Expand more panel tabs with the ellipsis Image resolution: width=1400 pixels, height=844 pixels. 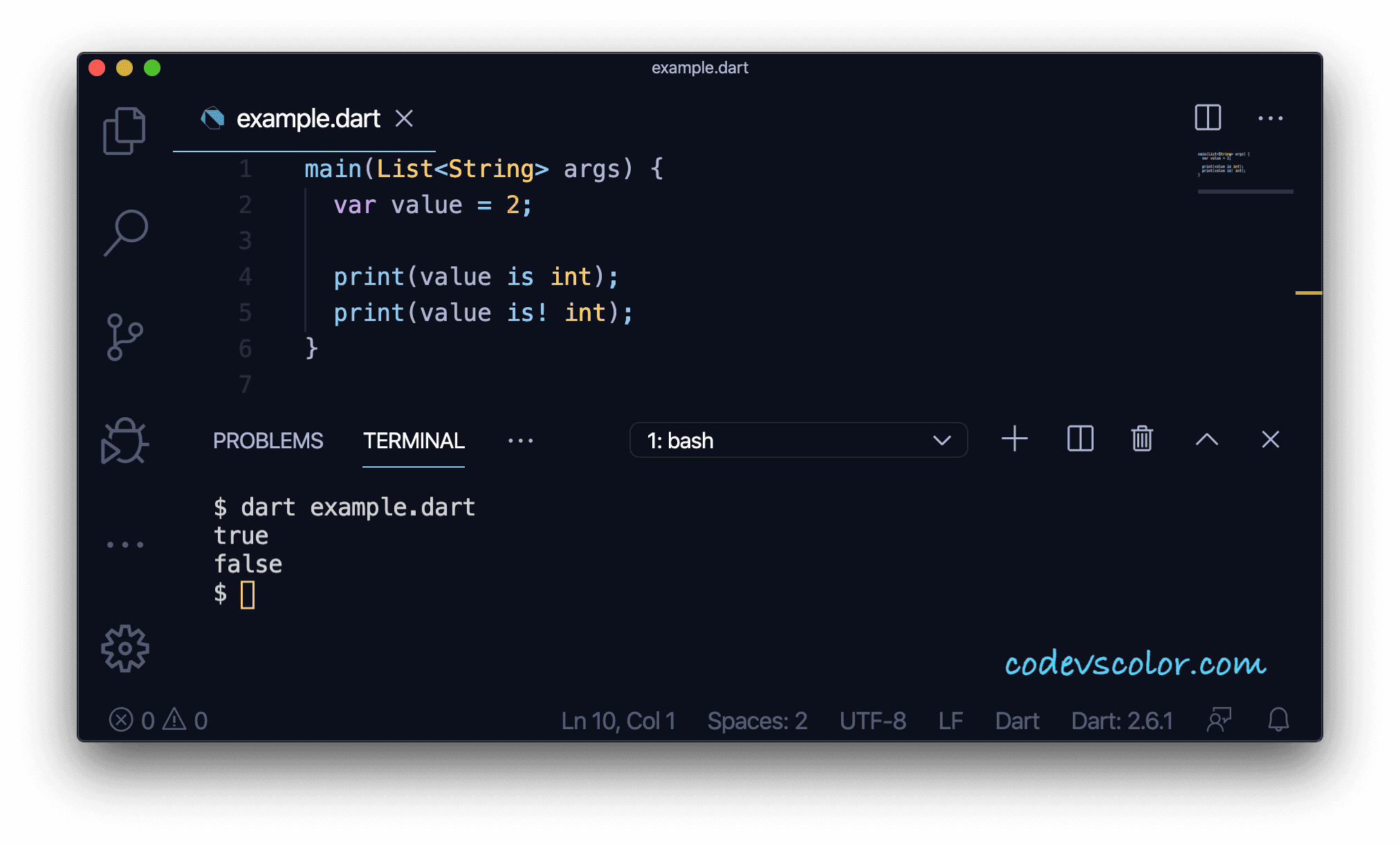pos(520,441)
